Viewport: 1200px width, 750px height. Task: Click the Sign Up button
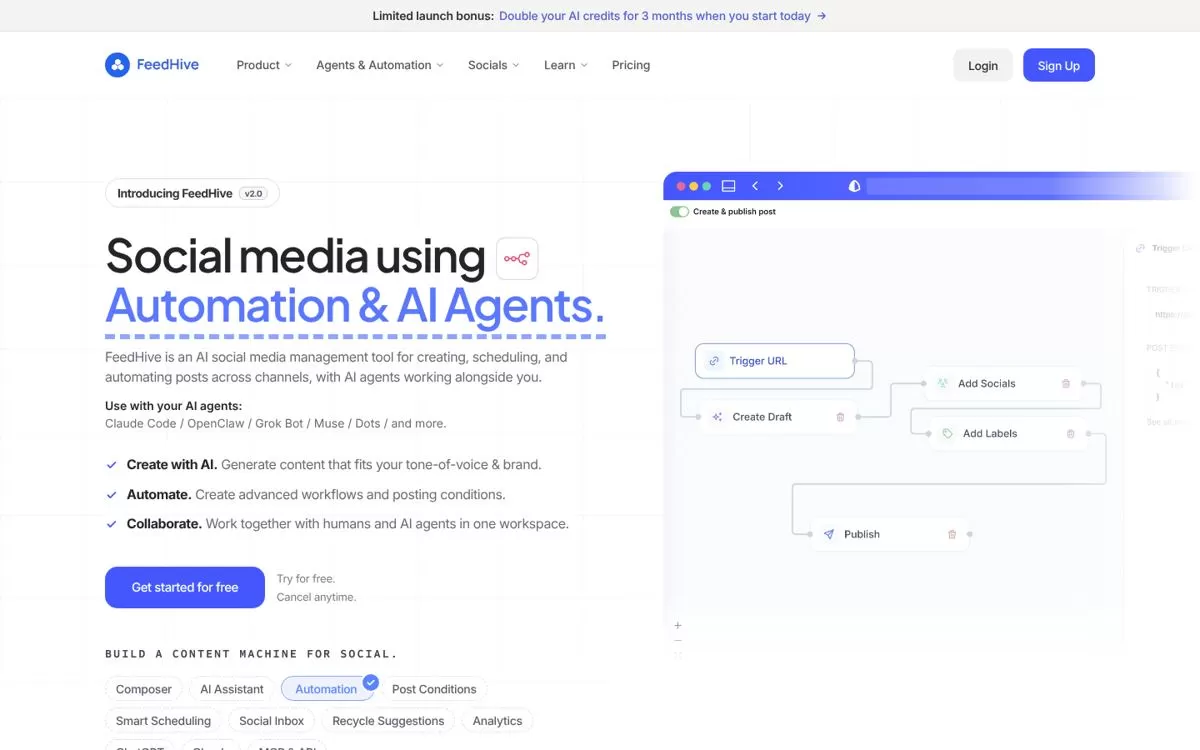pos(1059,65)
